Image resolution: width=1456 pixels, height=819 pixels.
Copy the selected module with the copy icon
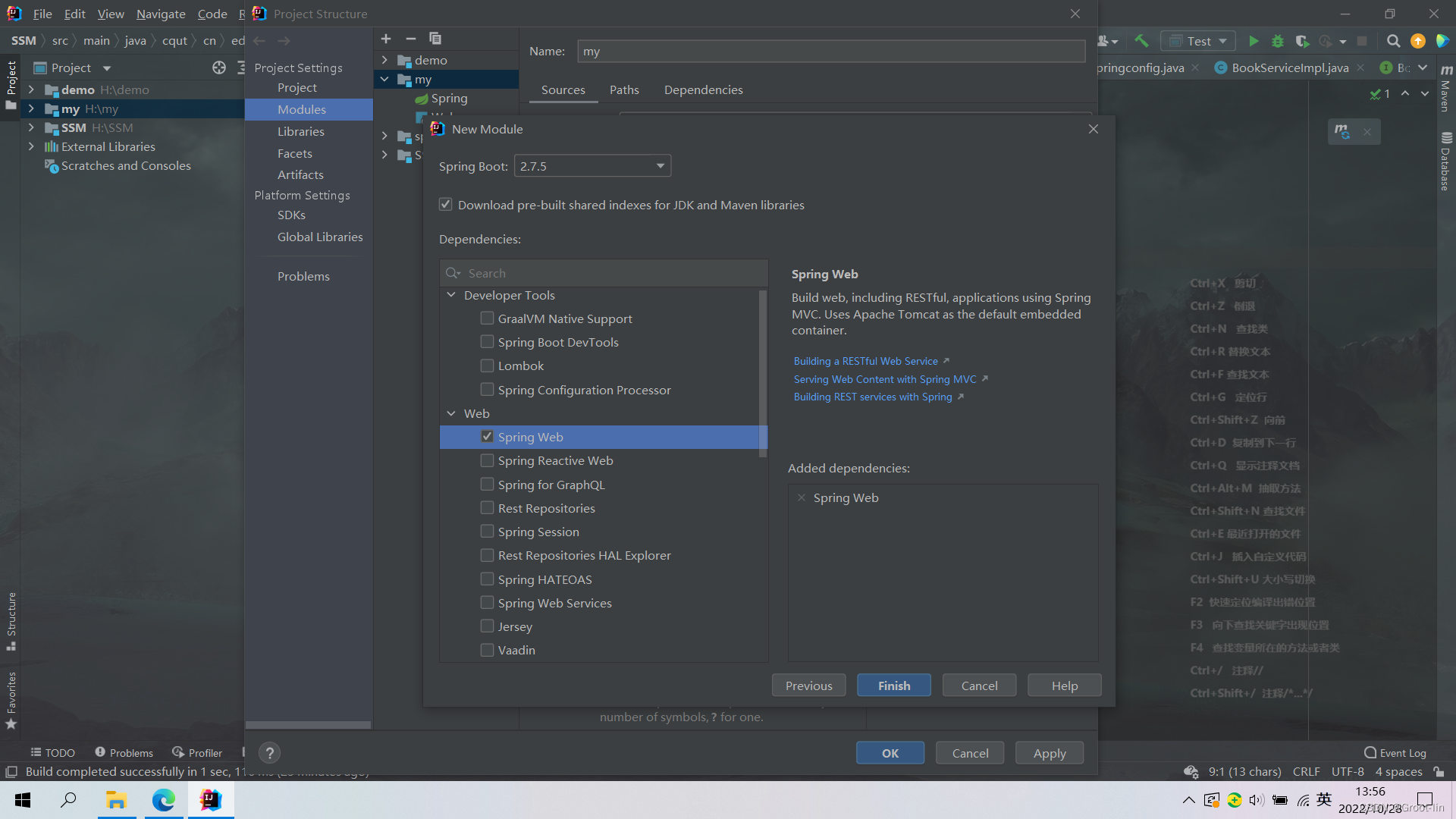pos(435,39)
